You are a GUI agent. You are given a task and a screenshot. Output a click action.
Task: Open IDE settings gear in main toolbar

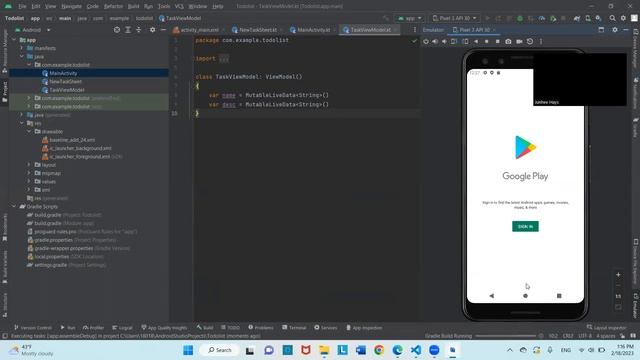tap(623, 18)
